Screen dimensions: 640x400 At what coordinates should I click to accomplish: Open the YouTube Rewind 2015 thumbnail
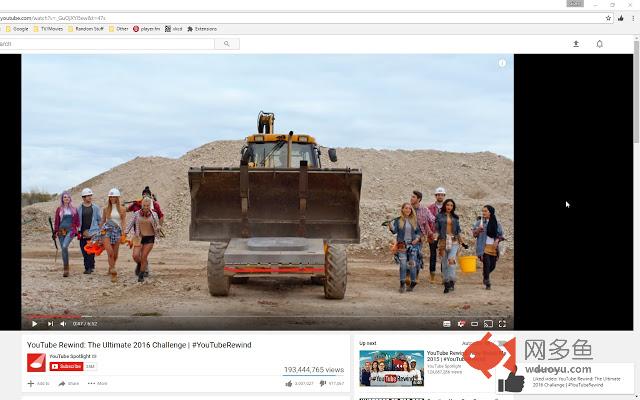click(x=391, y=368)
